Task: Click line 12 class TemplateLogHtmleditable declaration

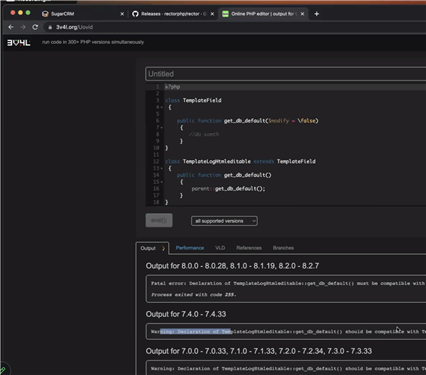Action: point(240,161)
